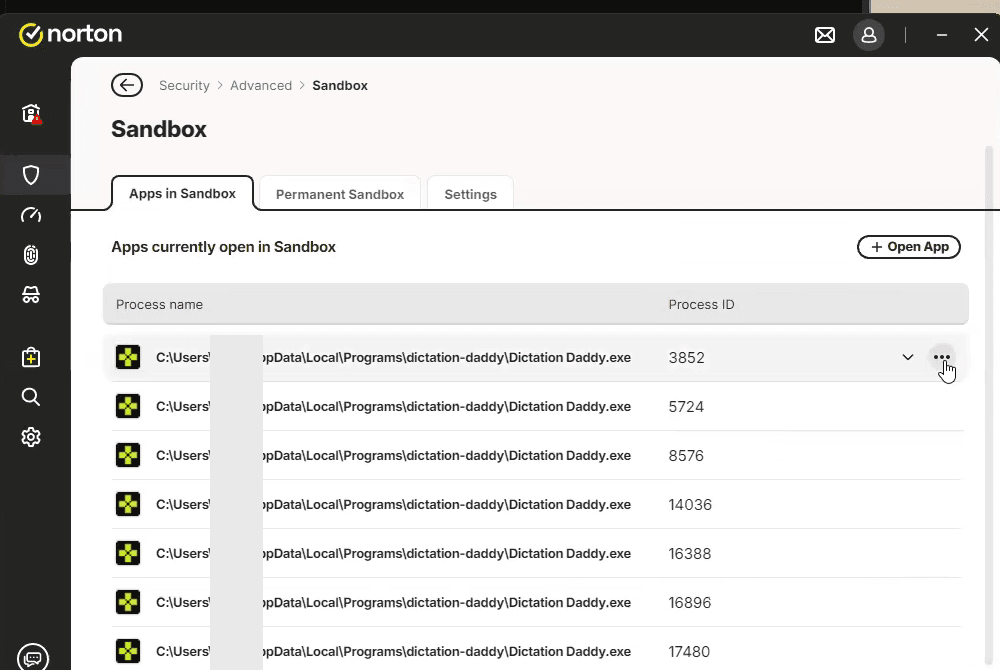Minimize the Norton window
1000x670 pixels.
click(941, 35)
